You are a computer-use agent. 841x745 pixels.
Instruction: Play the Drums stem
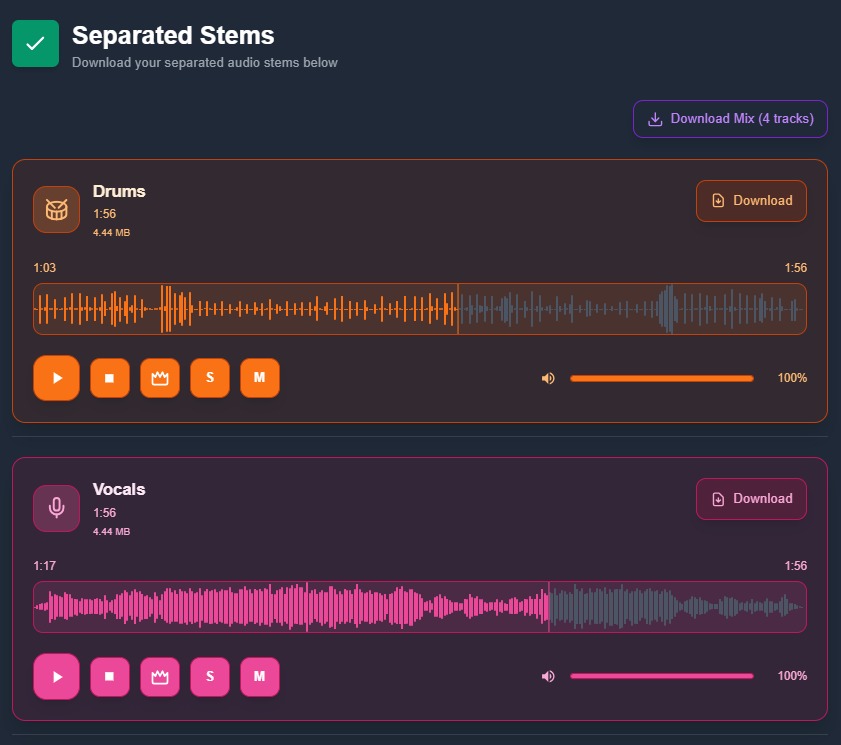point(56,378)
